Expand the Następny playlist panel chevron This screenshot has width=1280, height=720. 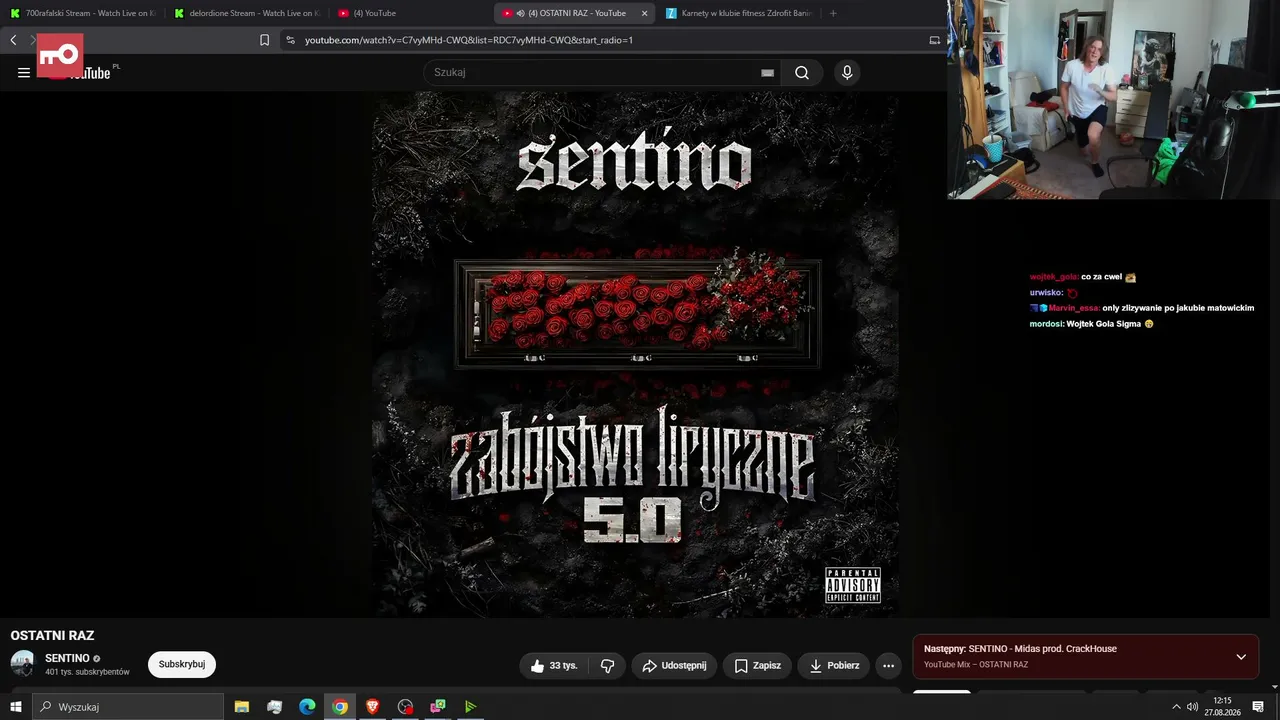tap(1241, 657)
